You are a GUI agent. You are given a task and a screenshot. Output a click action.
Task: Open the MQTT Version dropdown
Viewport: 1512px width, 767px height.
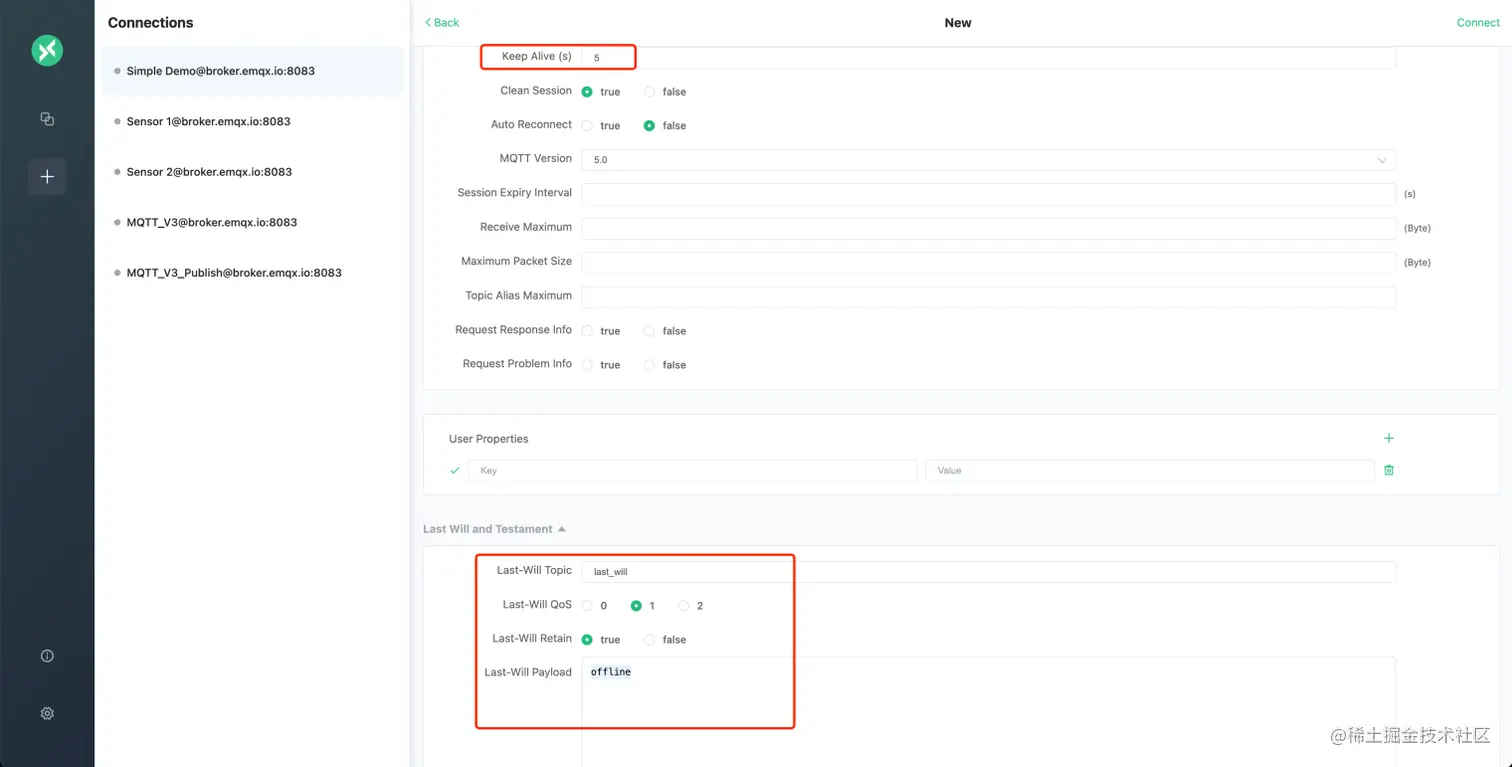[988, 160]
